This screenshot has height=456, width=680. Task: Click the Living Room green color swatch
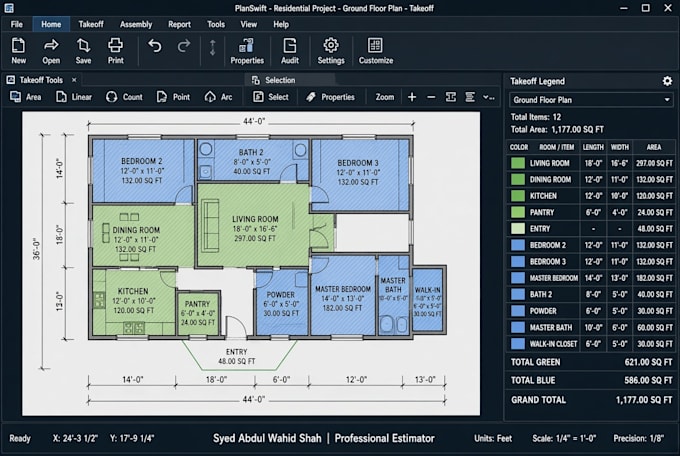point(518,163)
